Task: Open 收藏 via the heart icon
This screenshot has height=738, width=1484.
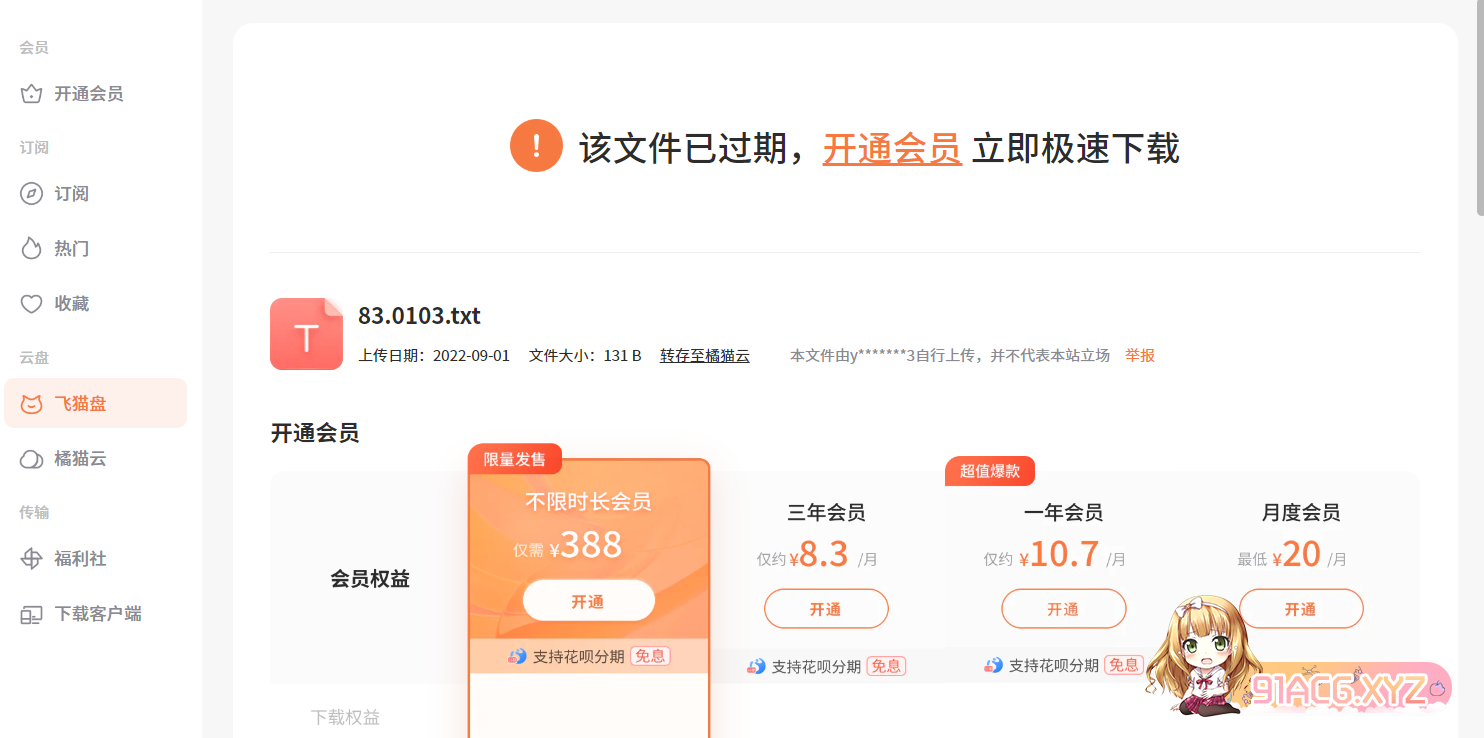Action: 32,304
